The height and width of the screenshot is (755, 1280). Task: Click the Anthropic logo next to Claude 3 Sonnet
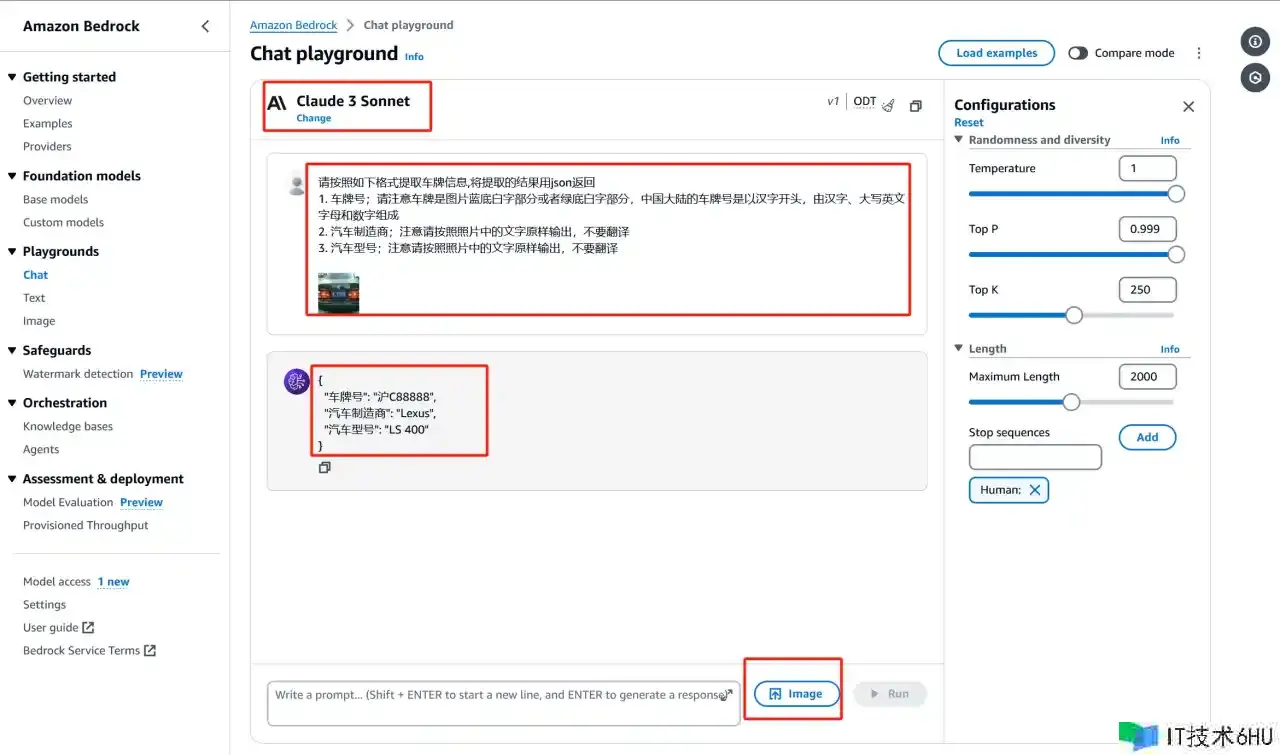click(x=277, y=102)
